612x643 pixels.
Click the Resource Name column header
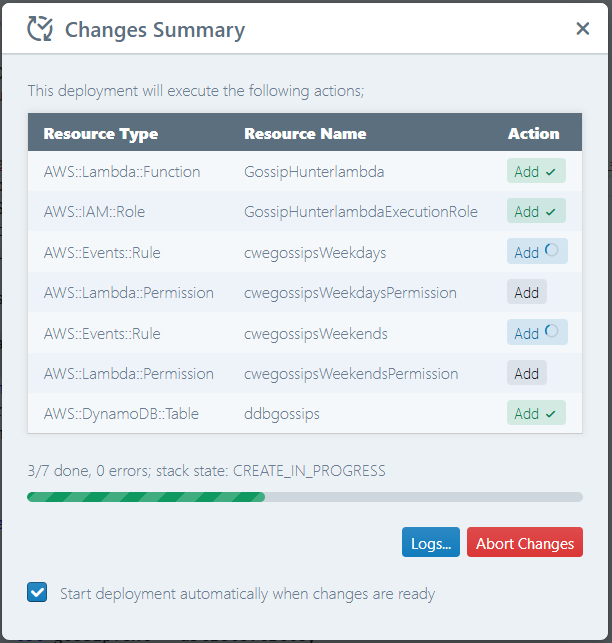[x=305, y=133]
